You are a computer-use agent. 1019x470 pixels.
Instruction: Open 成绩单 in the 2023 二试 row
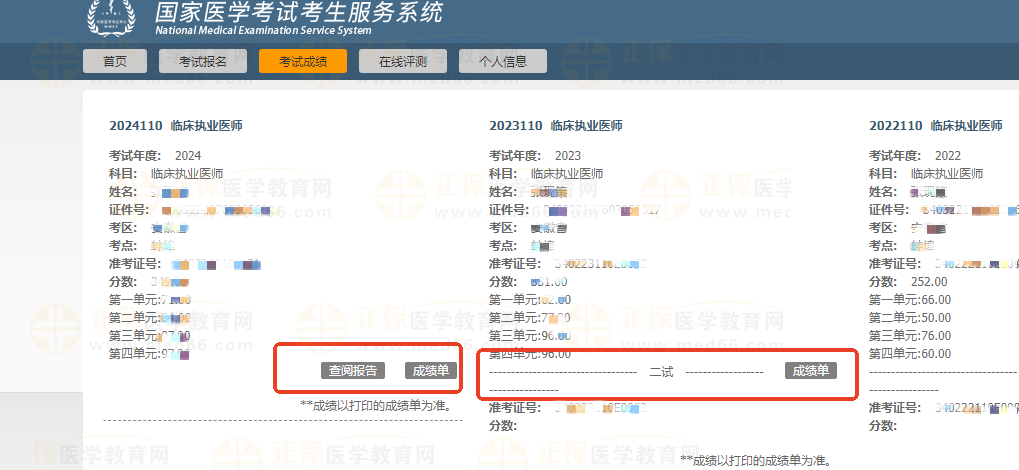coord(811,371)
